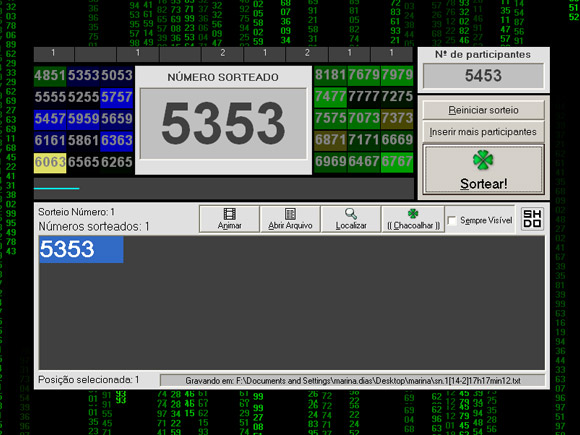Click the SHDO logo icon
The image size is (580, 435).
(532, 219)
